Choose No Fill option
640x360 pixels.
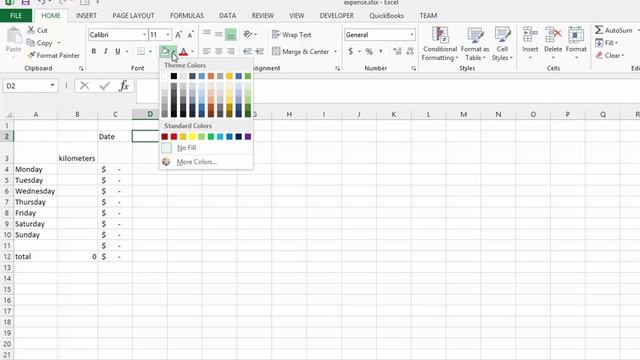(x=206, y=148)
